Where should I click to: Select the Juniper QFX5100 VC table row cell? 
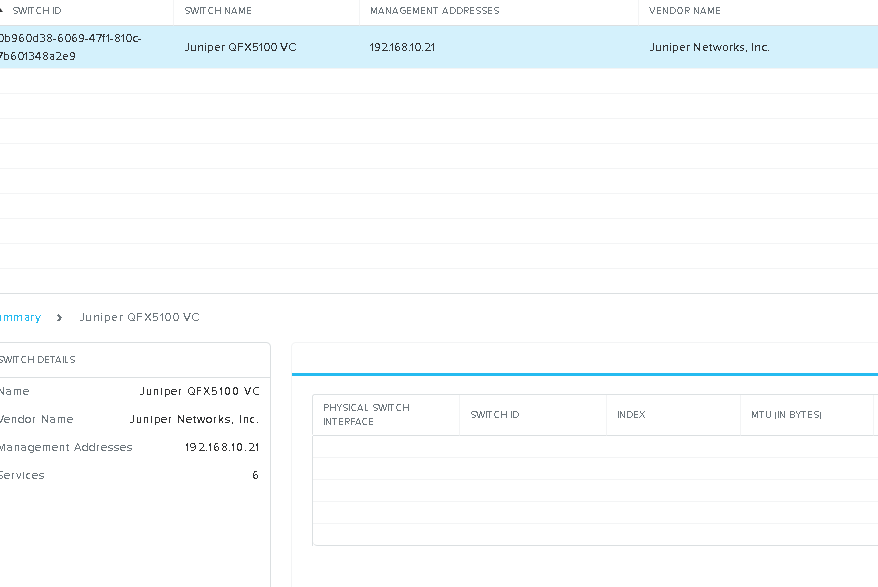pyautogui.click(x=240, y=47)
